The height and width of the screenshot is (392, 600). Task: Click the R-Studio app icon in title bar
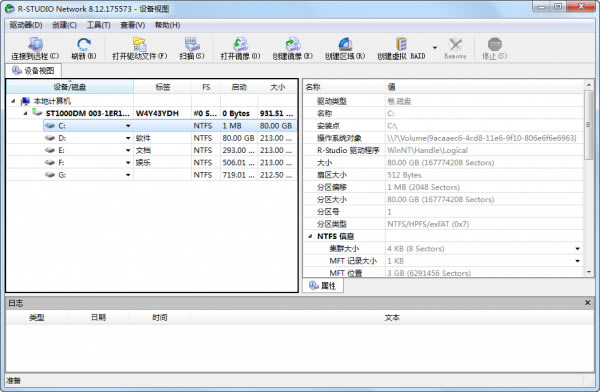9,8
